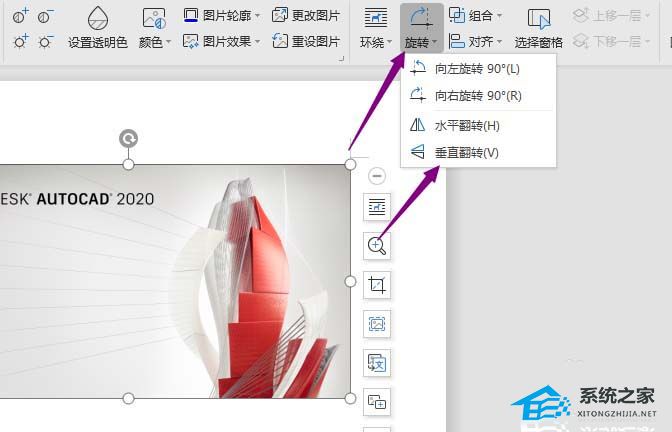Choose 垂直翻转(V) from the menu
Image resolution: width=672 pixels, height=432 pixels.
478,152
